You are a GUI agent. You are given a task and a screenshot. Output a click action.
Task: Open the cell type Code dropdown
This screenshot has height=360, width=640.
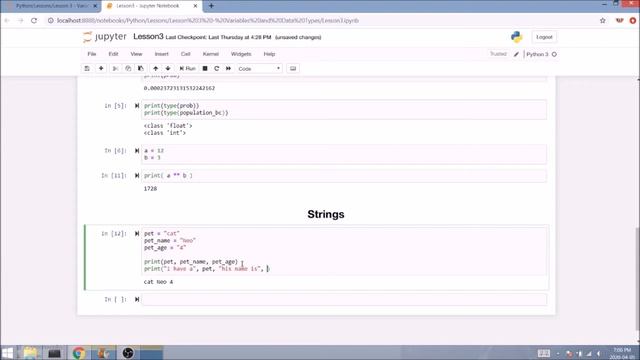click(259, 69)
